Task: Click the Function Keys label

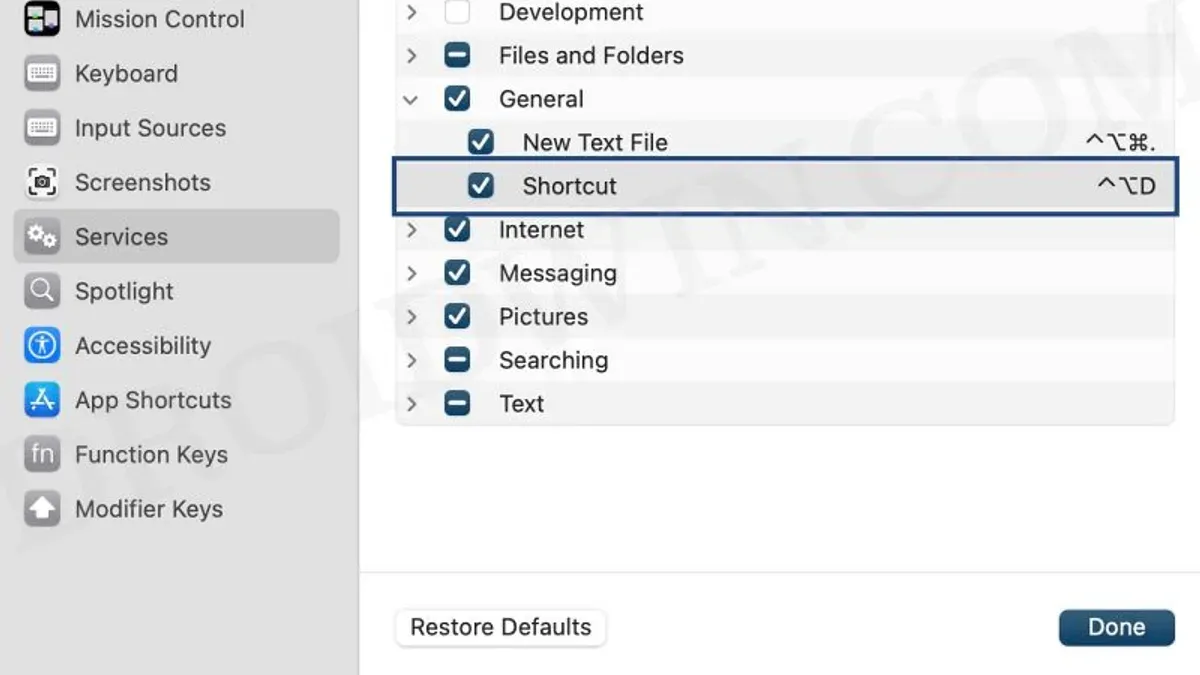Action: tap(151, 455)
